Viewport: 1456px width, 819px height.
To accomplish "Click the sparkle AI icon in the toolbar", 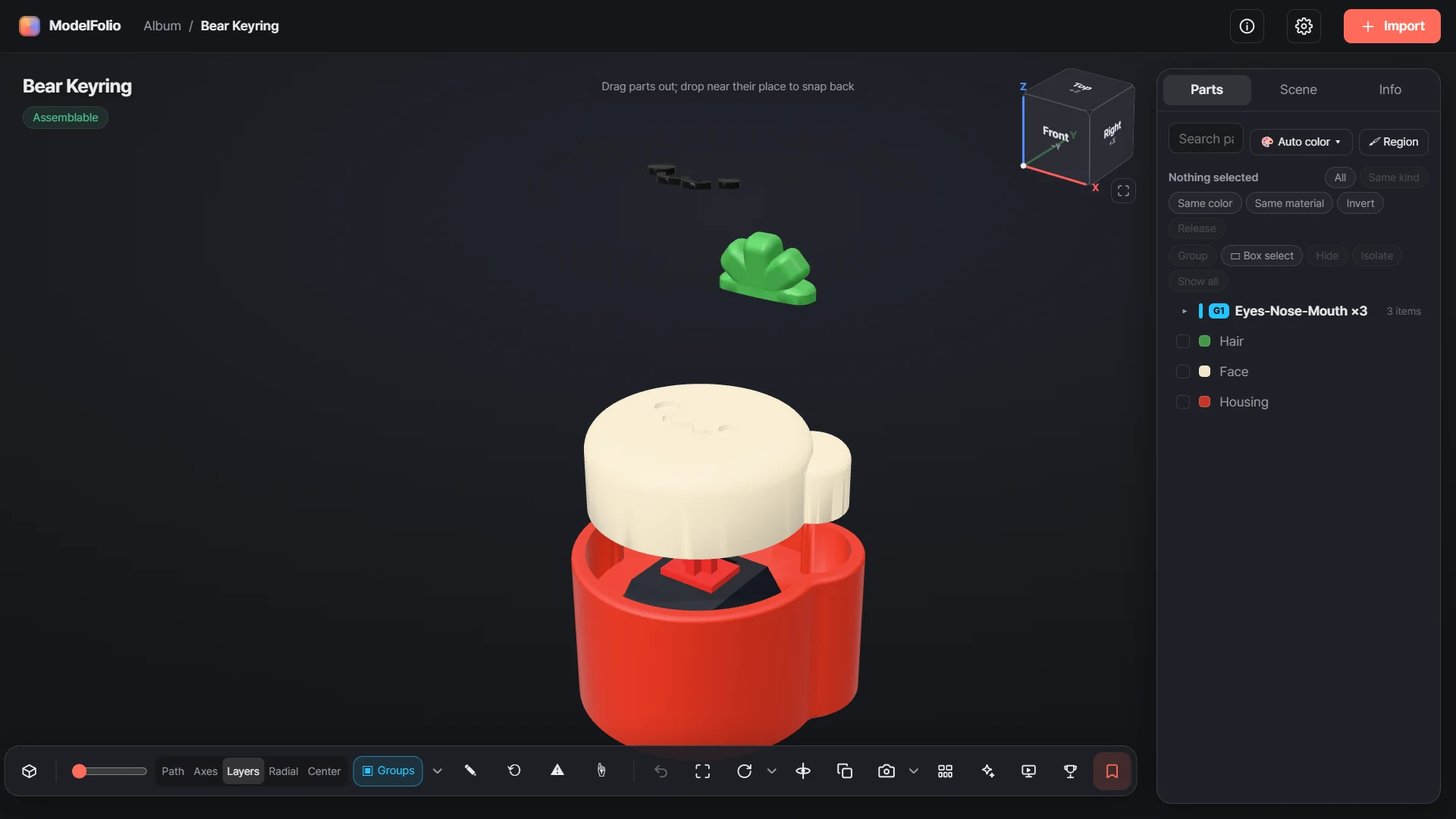I will click(987, 770).
